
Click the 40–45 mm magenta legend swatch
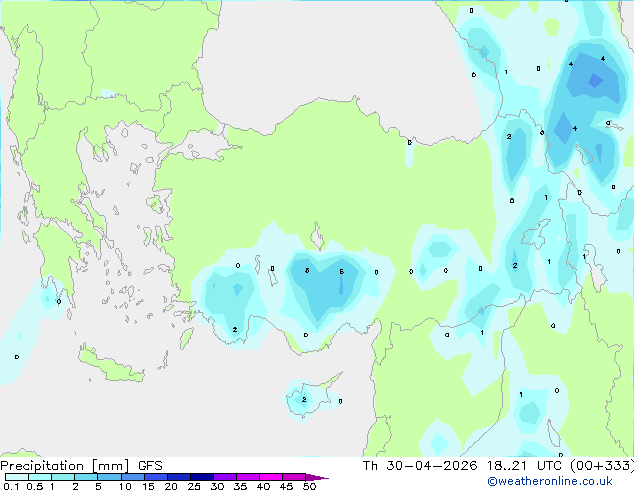[x=271, y=477]
